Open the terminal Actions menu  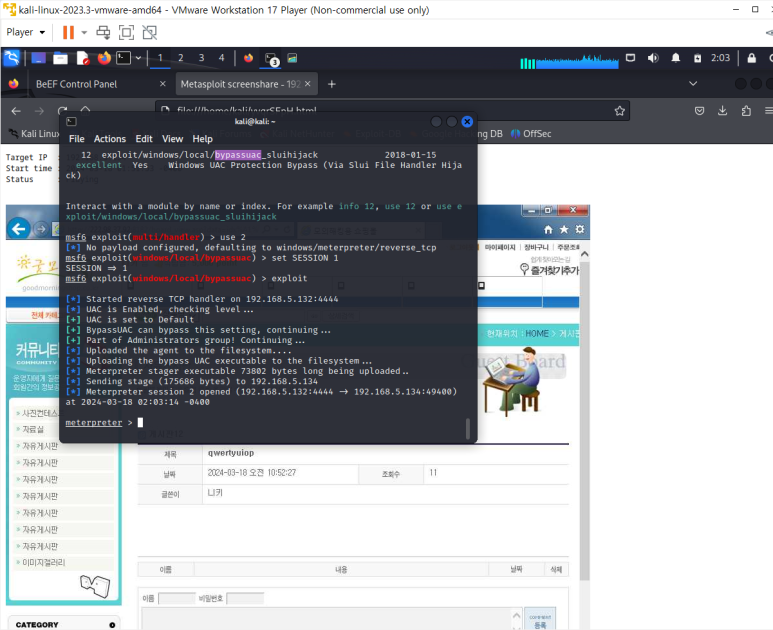pyautogui.click(x=110, y=139)
